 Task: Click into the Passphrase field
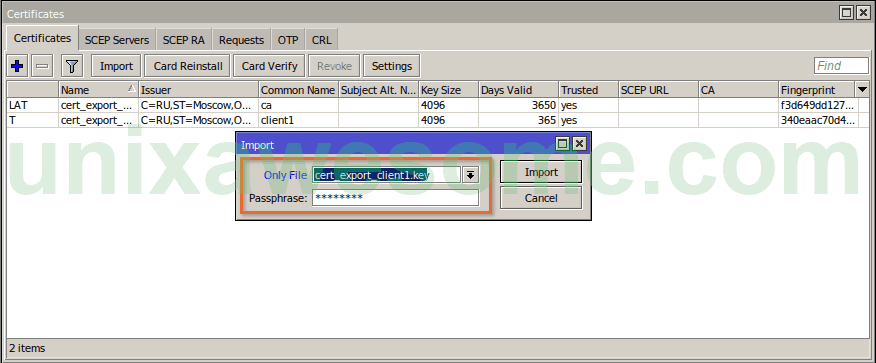395,198
